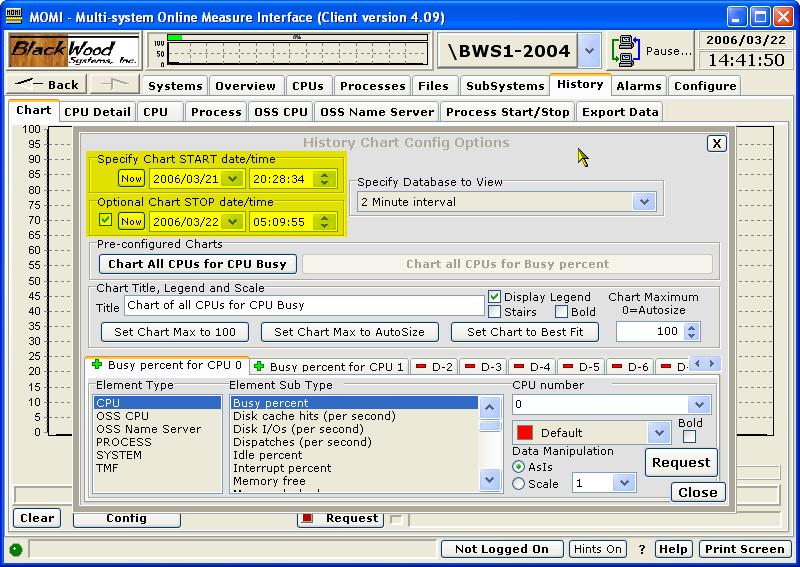Open the database interval dropdown

(644, 202)
